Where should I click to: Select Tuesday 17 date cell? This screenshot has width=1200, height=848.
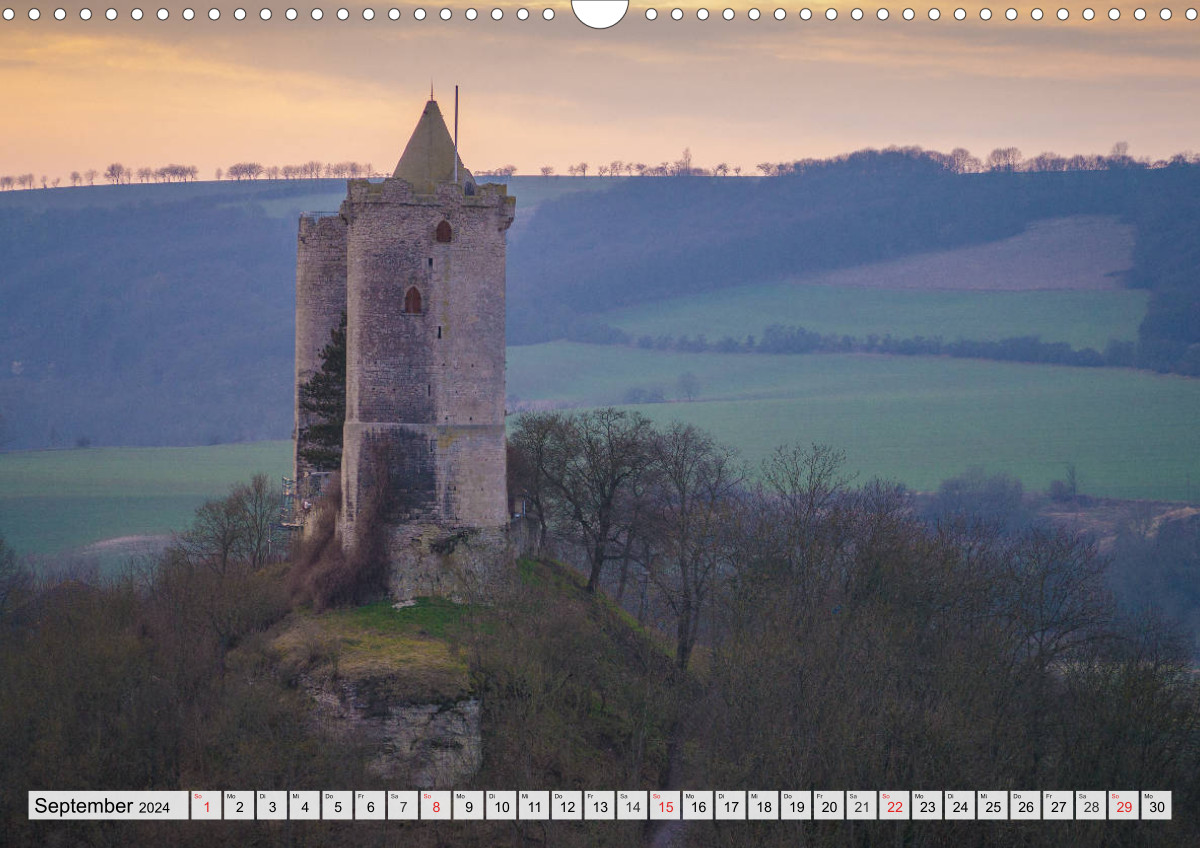pyautogui.click(x=730, y=806)
